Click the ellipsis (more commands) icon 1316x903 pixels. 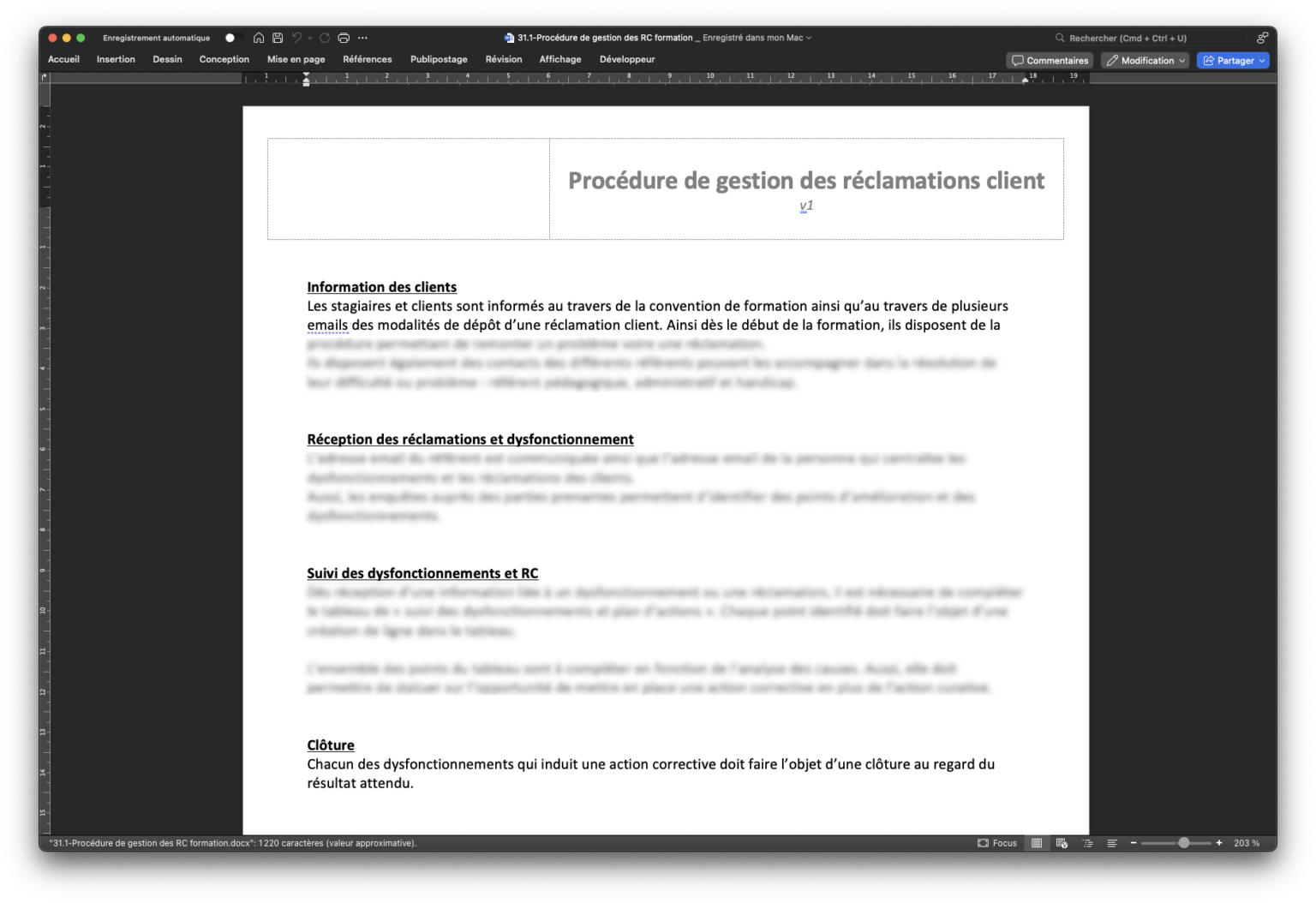pos(362,38)
